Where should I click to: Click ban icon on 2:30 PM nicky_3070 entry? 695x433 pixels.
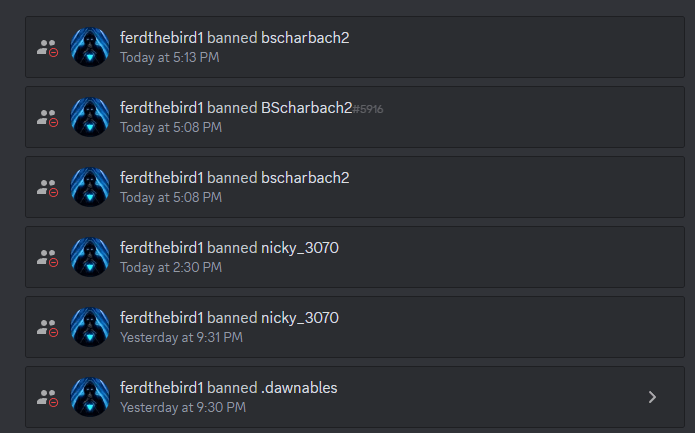pos(47,258)
